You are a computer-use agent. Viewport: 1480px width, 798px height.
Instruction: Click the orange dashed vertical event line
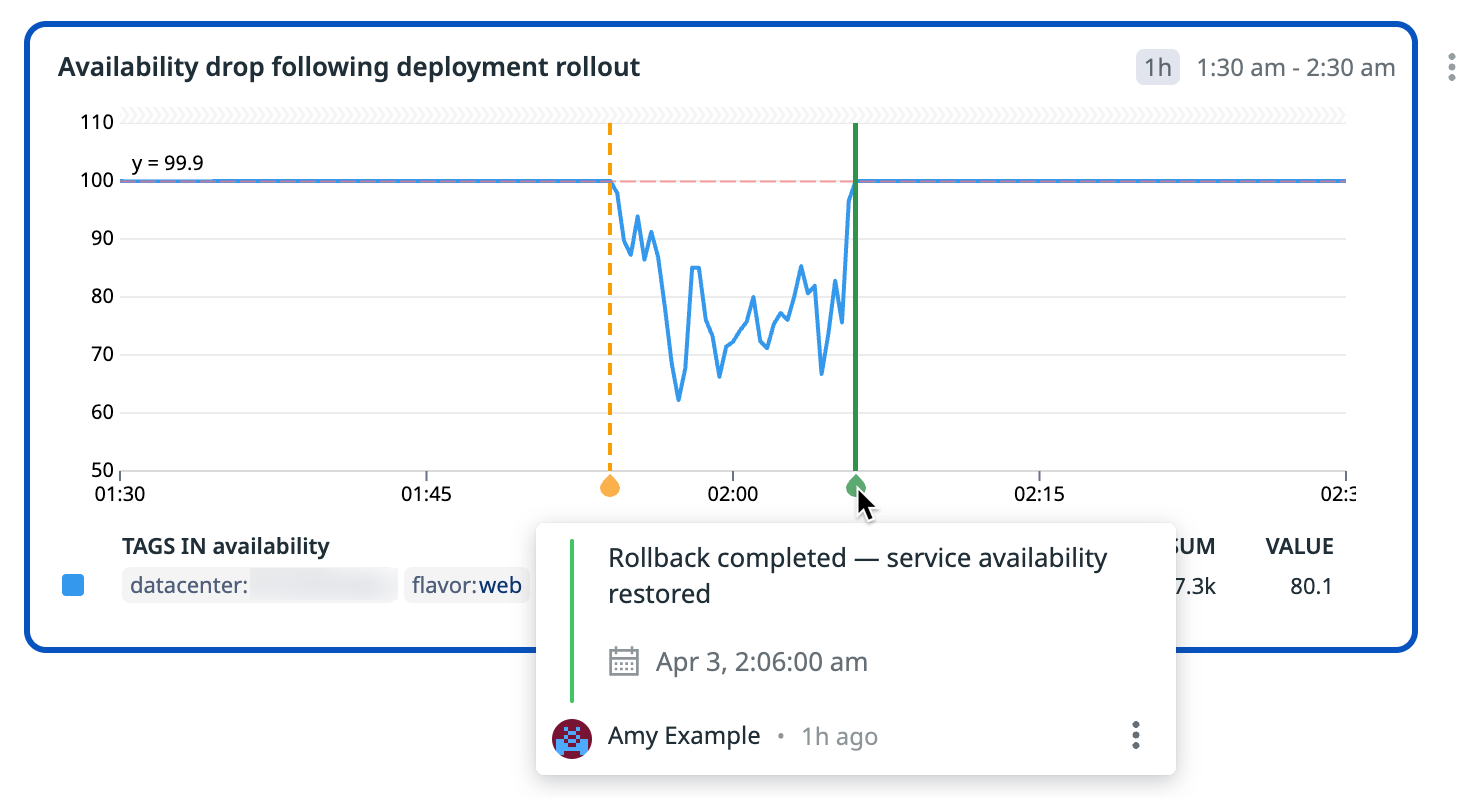pyautogui.click(x=609, y=300)
